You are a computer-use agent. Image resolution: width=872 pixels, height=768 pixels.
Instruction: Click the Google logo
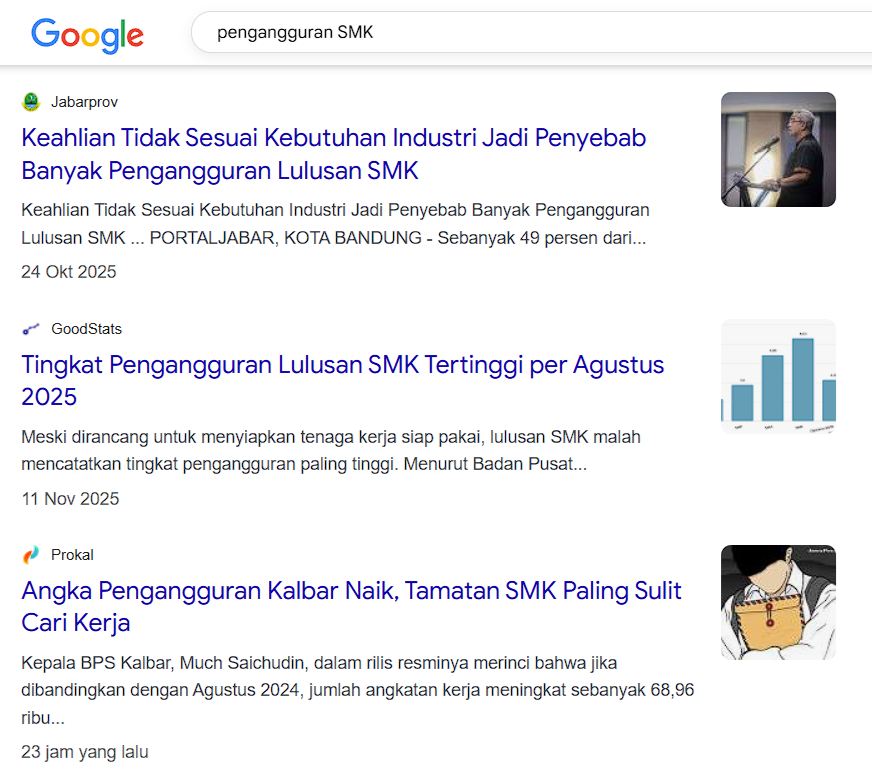click(x=87, y=35)
